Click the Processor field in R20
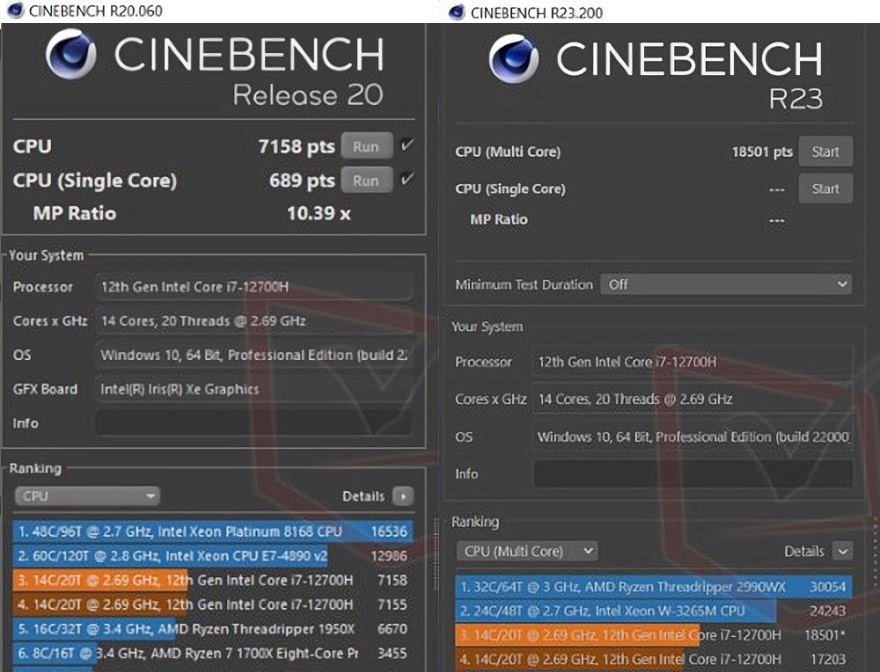The width and height of the screenshot is (880, 672). 254,287
